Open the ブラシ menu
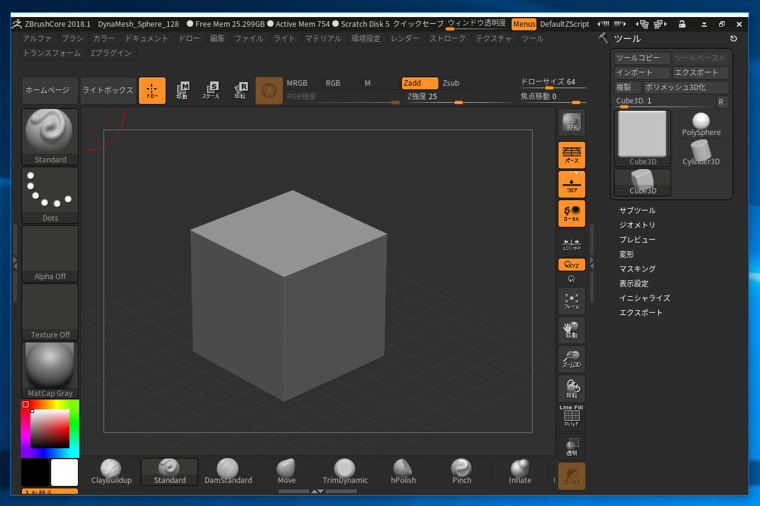The width and height of the screenshot is (760, 506). tap(72, 39)
